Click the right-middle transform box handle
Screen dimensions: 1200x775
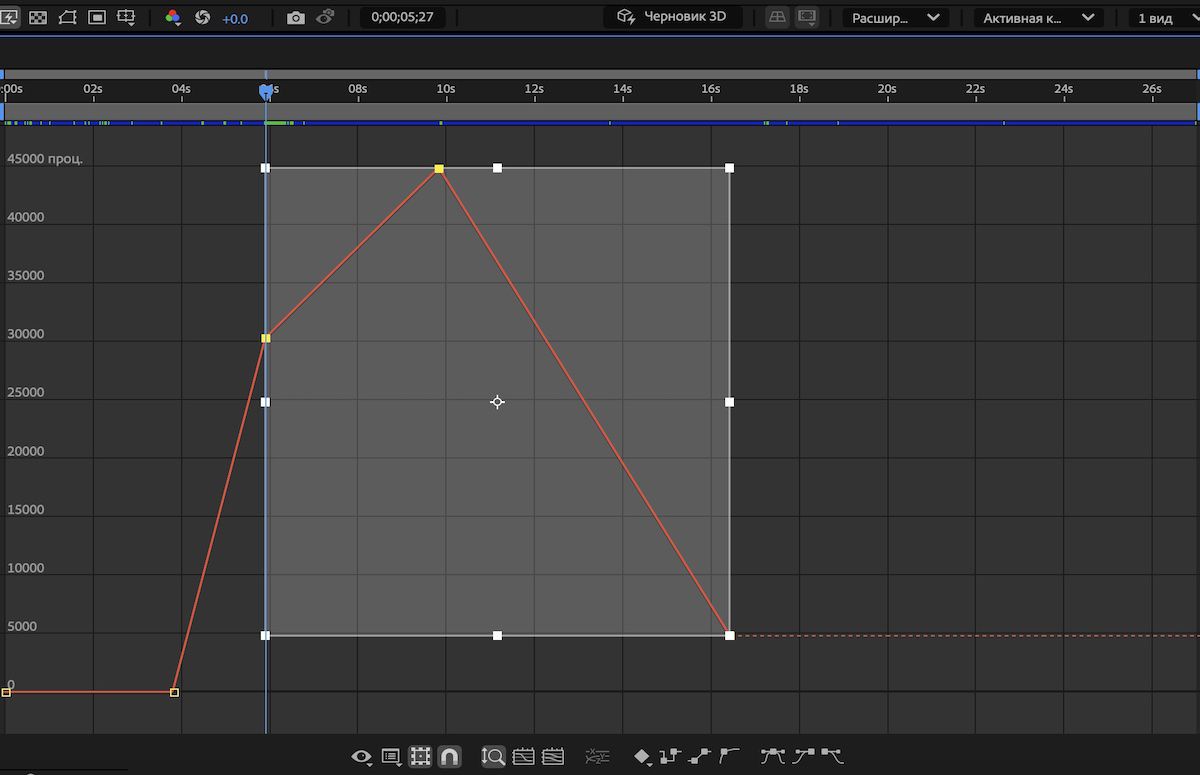pos(729,402)
